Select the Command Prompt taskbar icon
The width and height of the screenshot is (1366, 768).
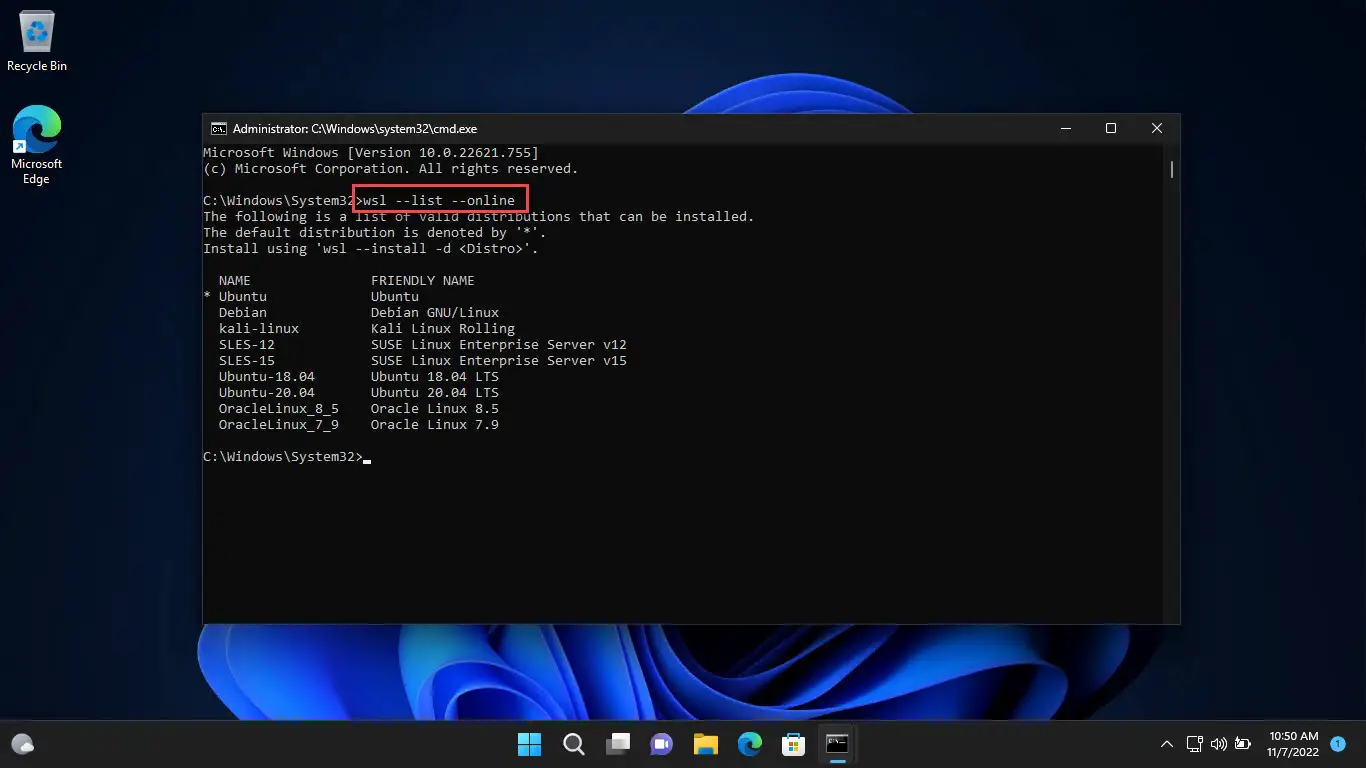(x=837, y=744)
